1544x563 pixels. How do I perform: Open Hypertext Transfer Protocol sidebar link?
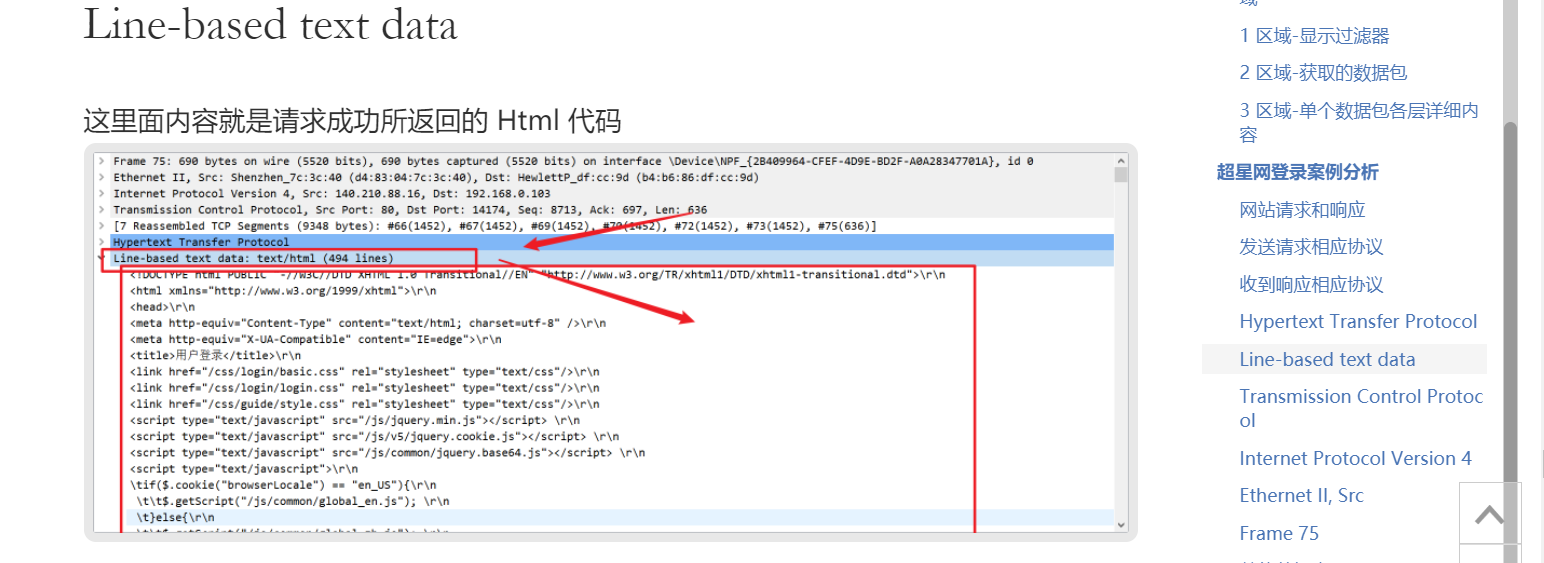pyautogui.click(x=1358, y=322)
